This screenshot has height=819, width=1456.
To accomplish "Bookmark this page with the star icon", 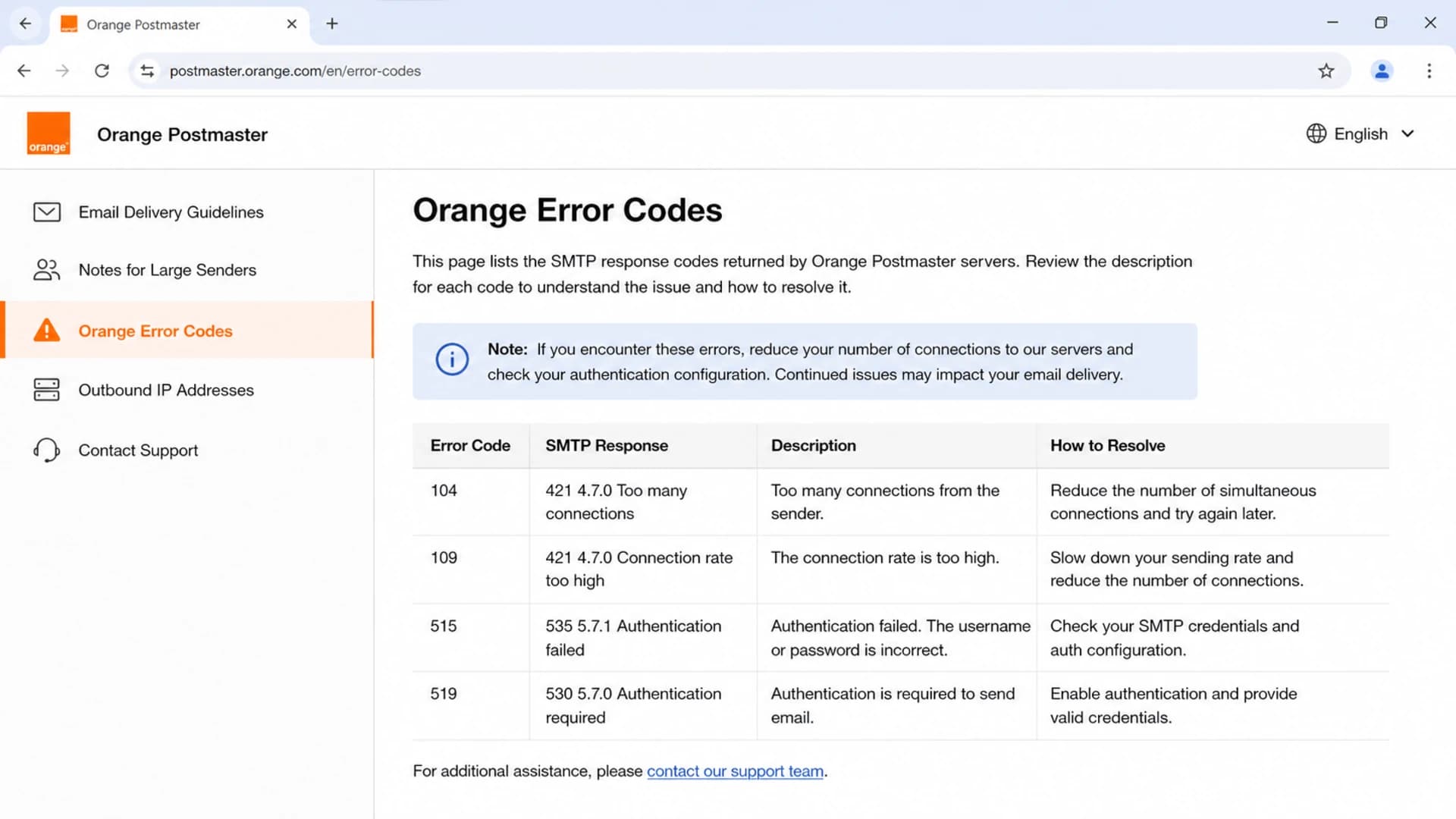I will (1326, 71).
